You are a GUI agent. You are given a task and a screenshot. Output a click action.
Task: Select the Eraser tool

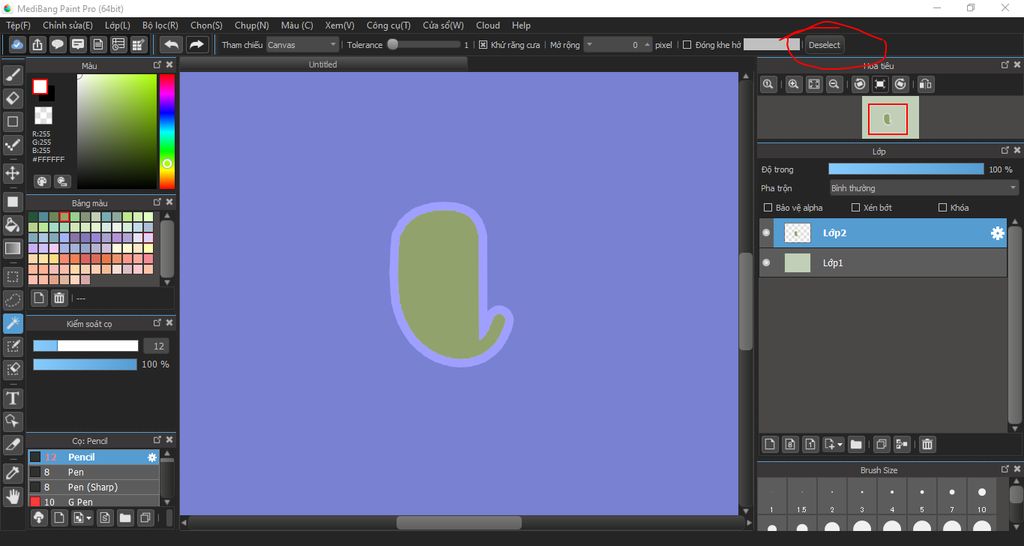(12, 98)
